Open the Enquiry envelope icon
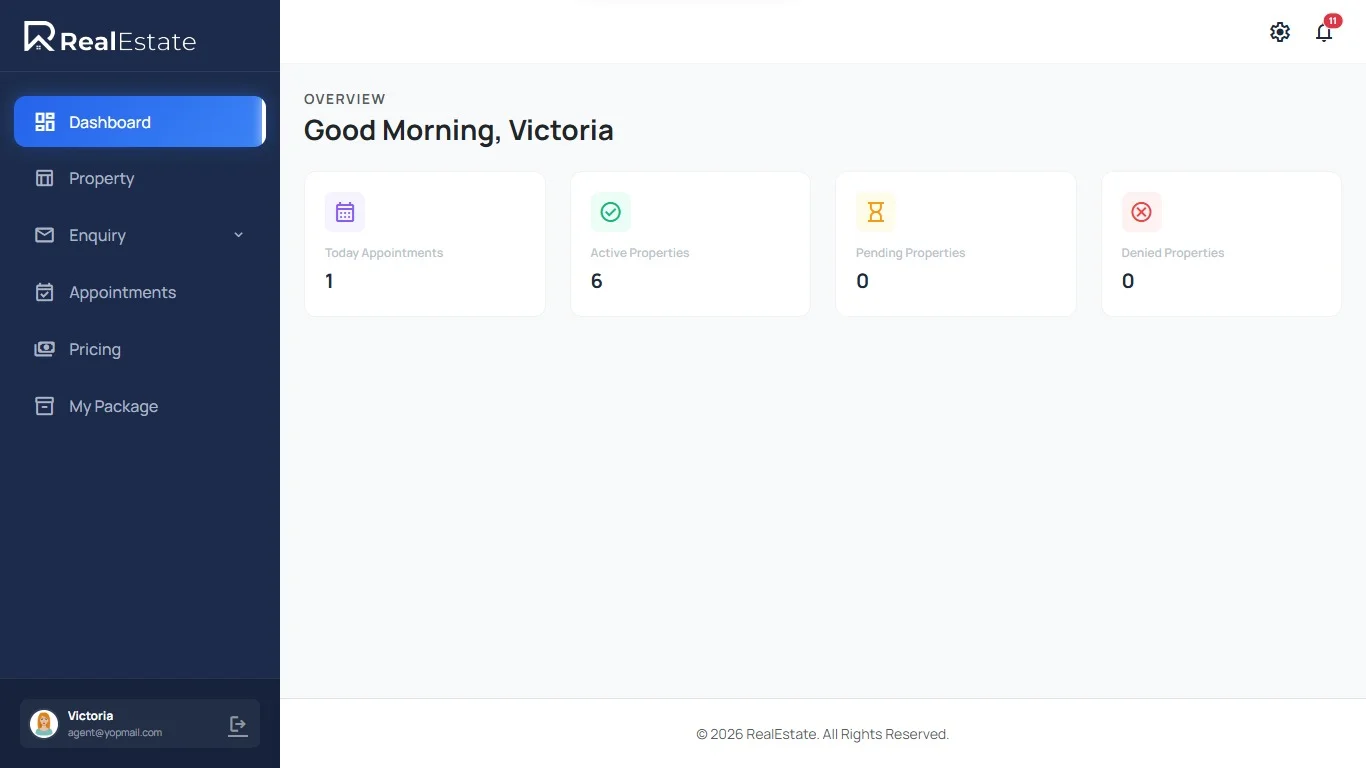Image resolution: width=1366 pixels, height=768 pixels. (44, 235)
